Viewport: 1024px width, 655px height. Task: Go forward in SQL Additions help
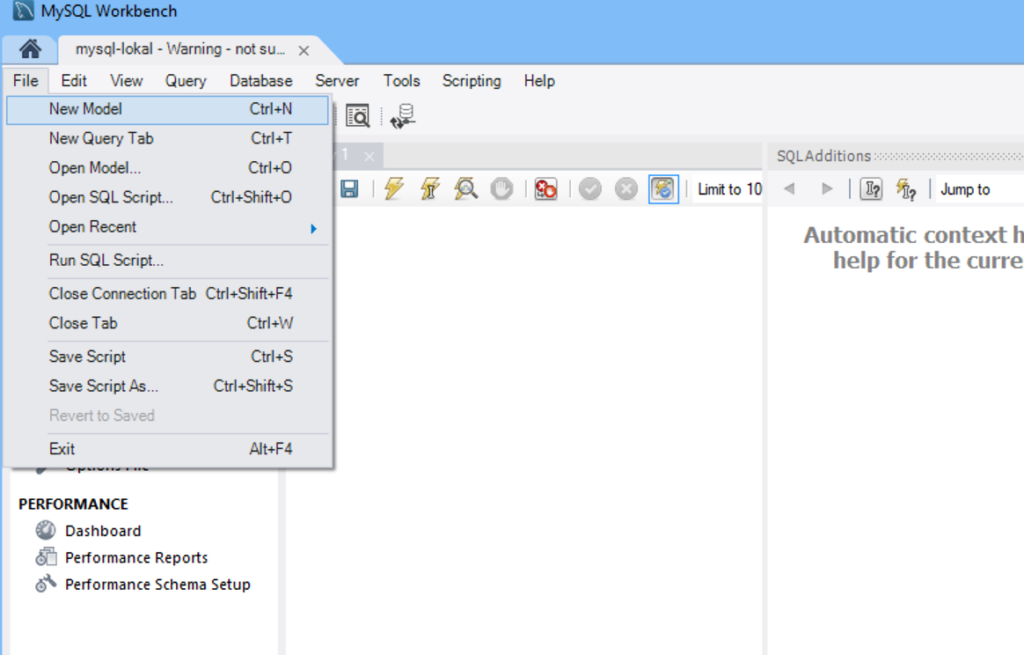click(x=827, y=189)
